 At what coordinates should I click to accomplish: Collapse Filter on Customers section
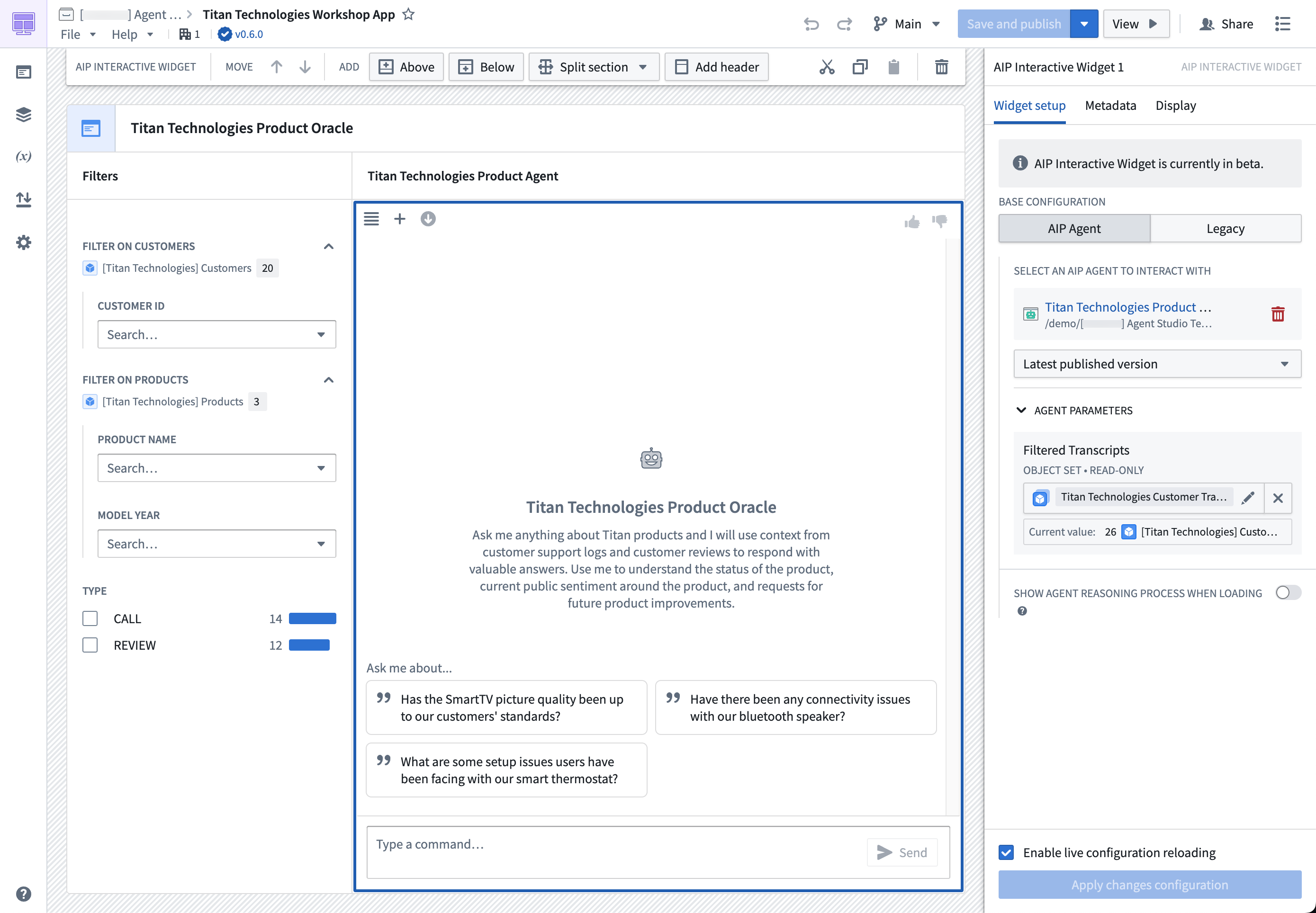pos(328,247)
